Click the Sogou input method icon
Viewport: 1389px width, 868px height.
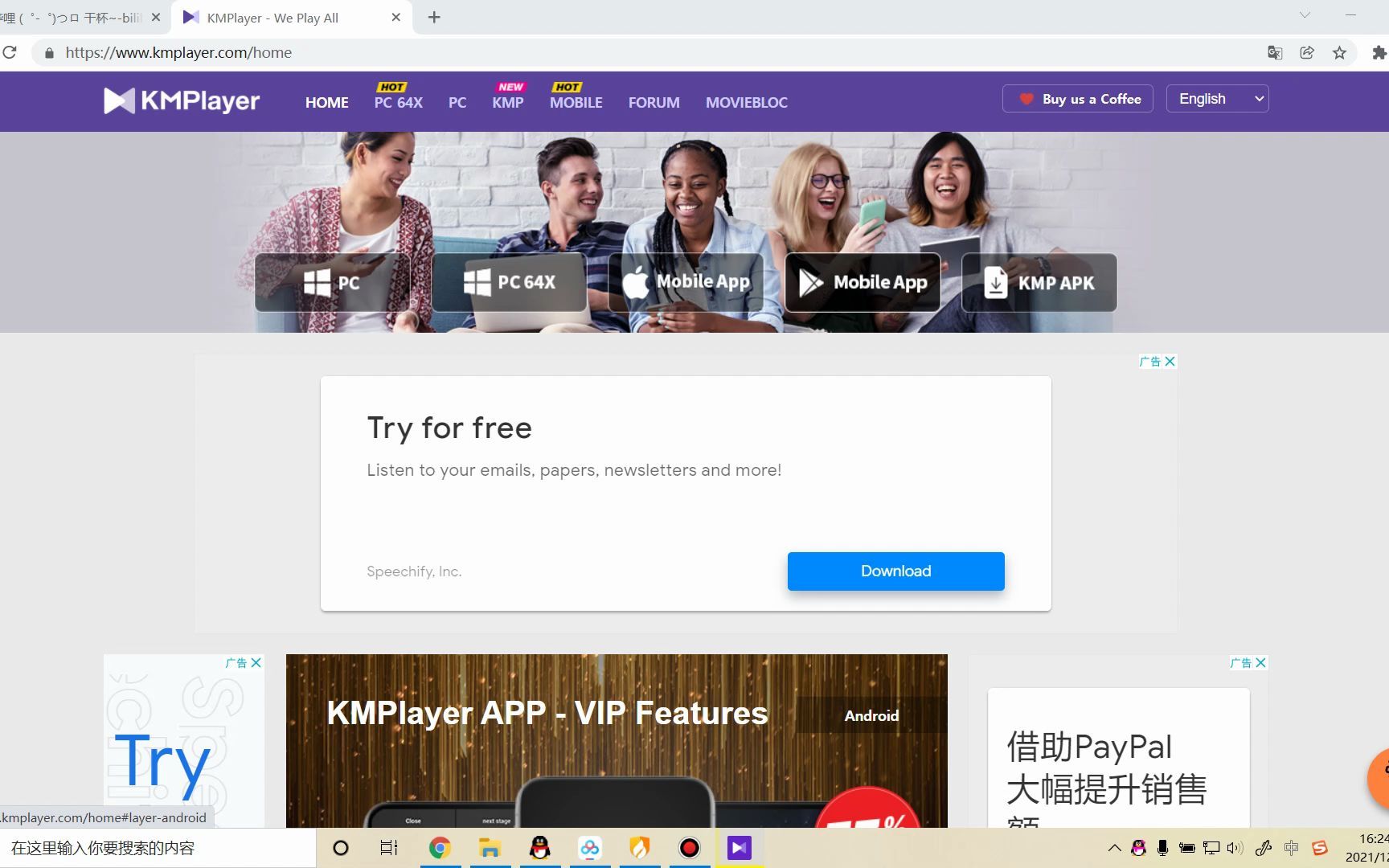(x=1319, y=848)
